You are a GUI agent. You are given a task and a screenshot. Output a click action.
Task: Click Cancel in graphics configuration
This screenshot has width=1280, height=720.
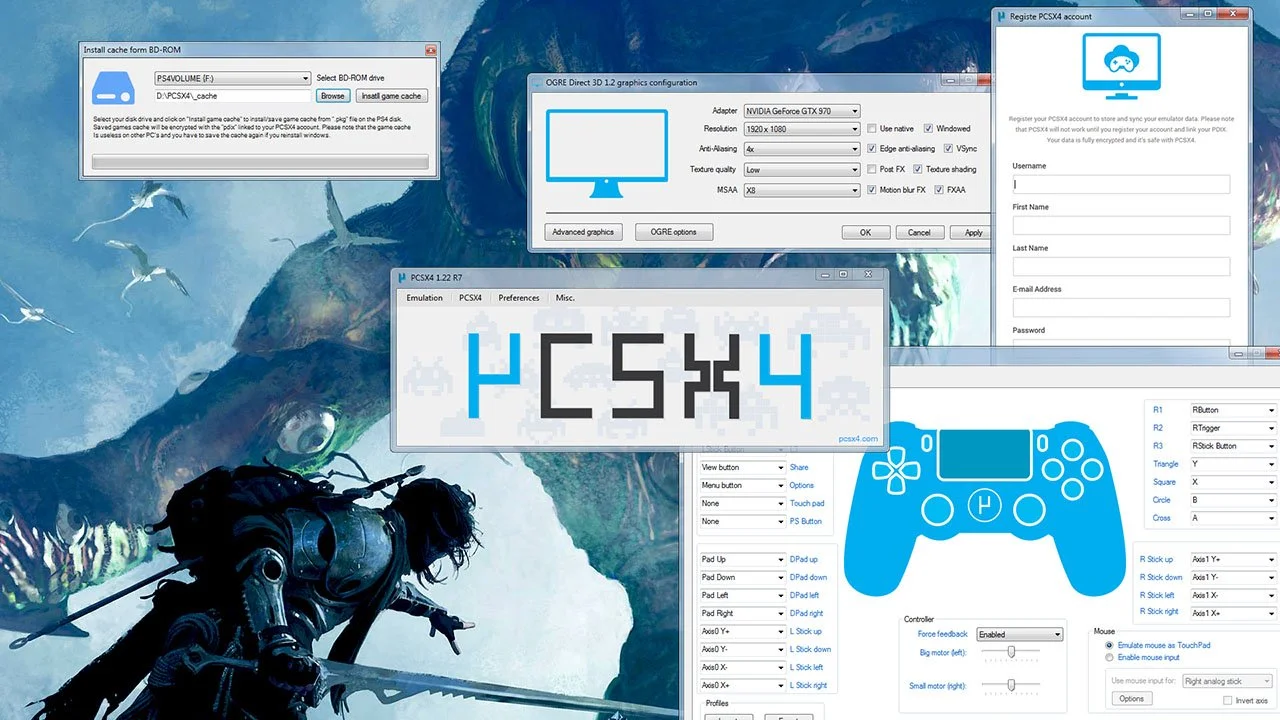[919, 232]
